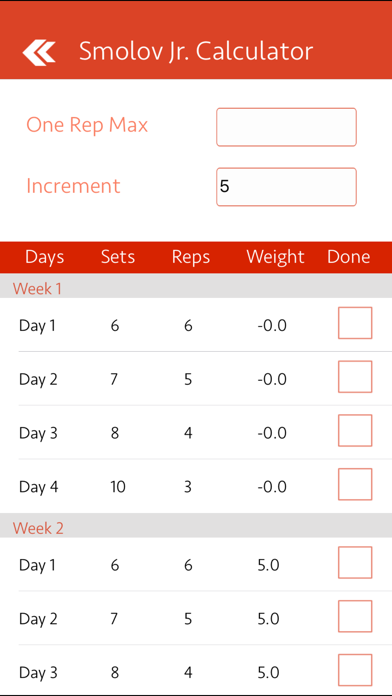The height and width of the screenshot is (696, 392).
Task: Select the Week 1 Day 4 row label
Action: click(38, 487)
